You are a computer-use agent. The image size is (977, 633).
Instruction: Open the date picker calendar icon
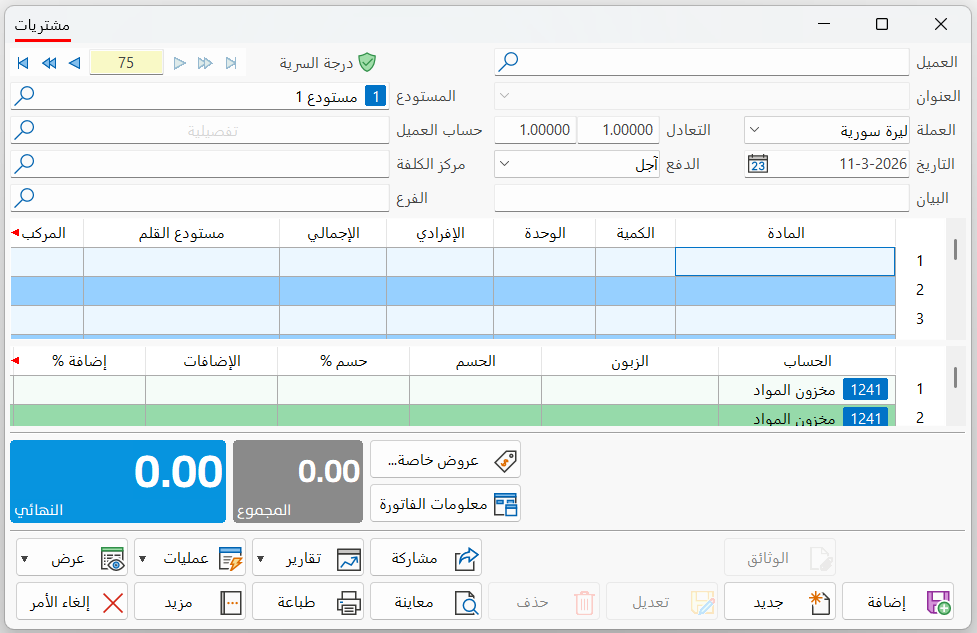758,164
